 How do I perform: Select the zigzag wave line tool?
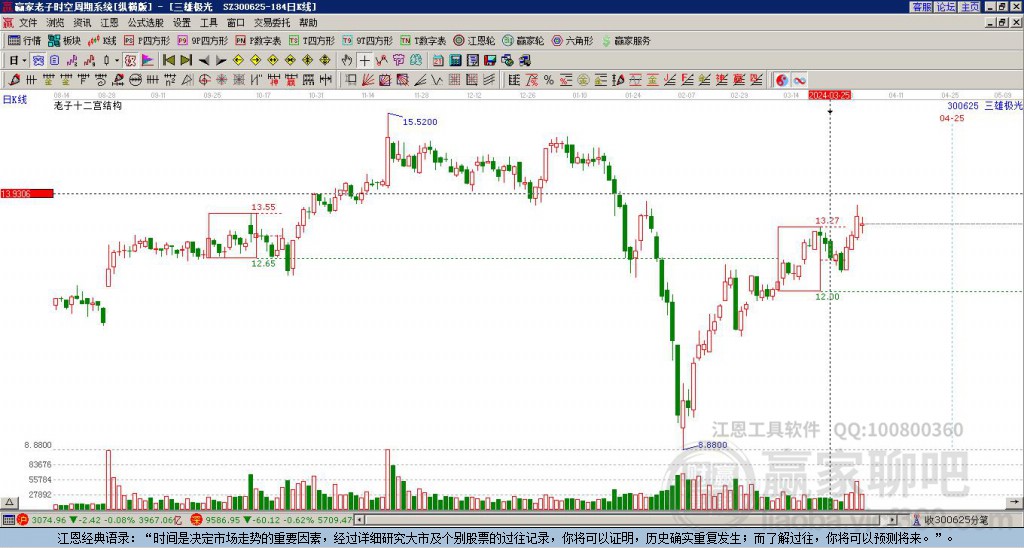436,80
